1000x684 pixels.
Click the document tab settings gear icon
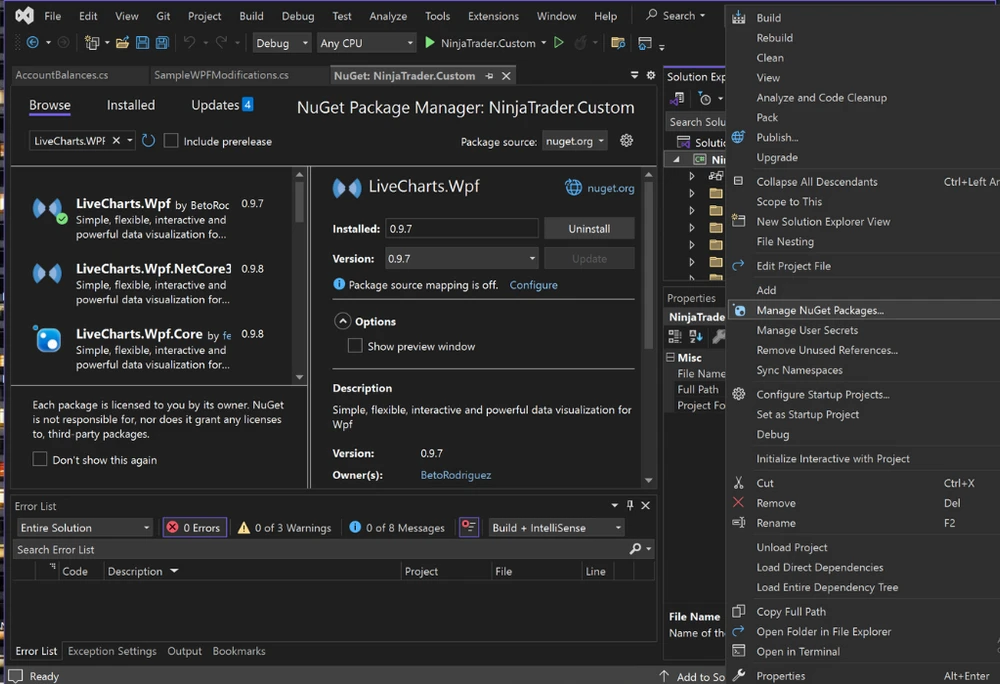(x=651, y=75)
